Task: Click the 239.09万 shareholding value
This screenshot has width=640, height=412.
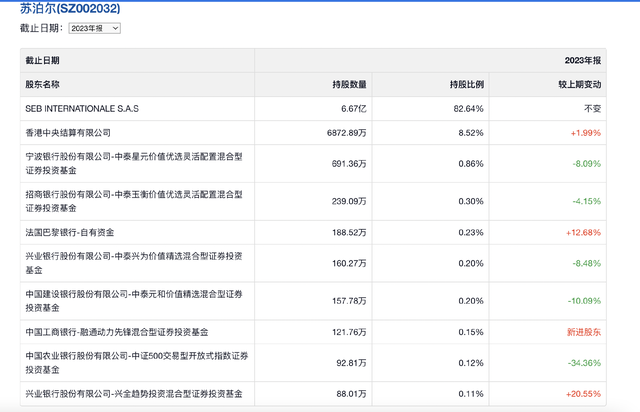Action: click(x=349, y=201)
